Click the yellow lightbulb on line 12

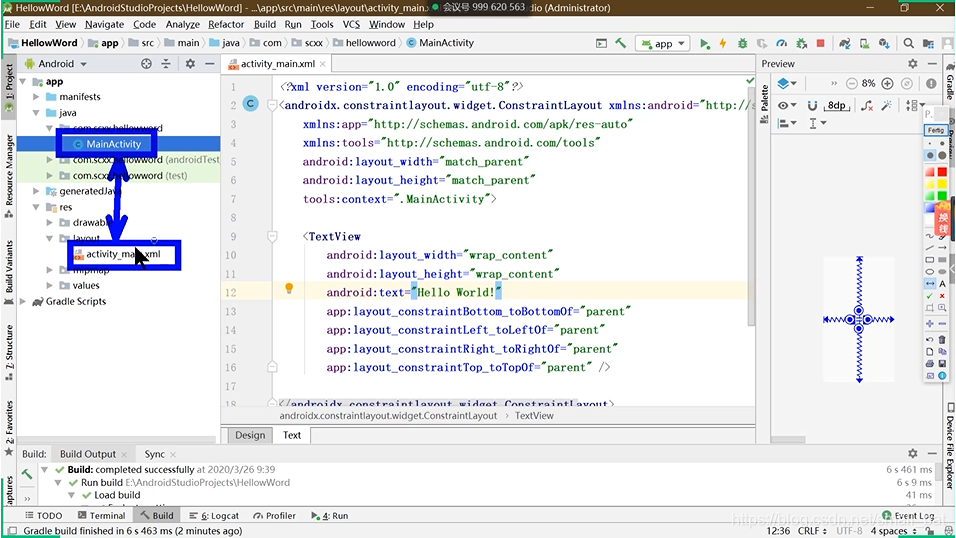click(x=289, y=289)
